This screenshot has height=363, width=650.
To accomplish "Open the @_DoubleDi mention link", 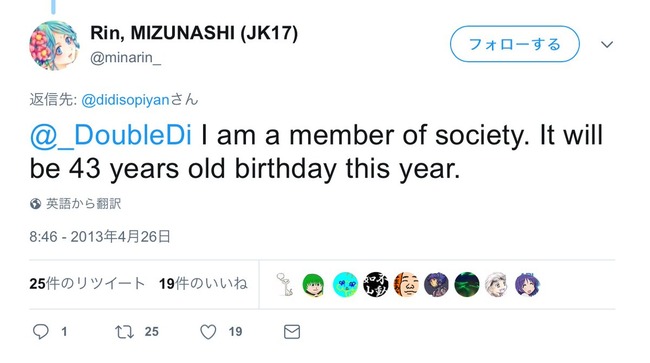I will (111, 136).
